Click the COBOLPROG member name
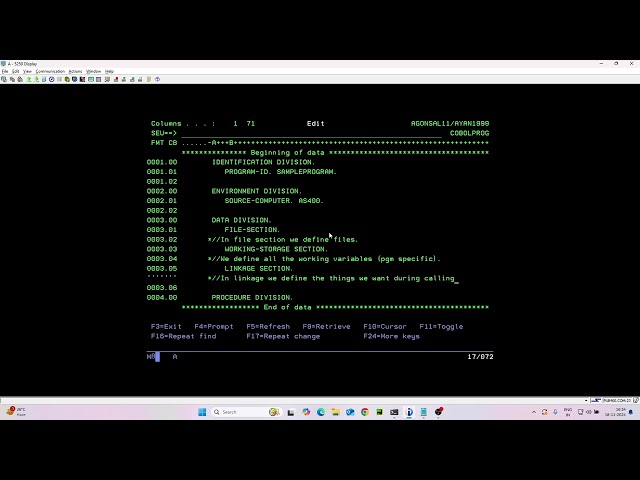 click(x=469, y=133)
